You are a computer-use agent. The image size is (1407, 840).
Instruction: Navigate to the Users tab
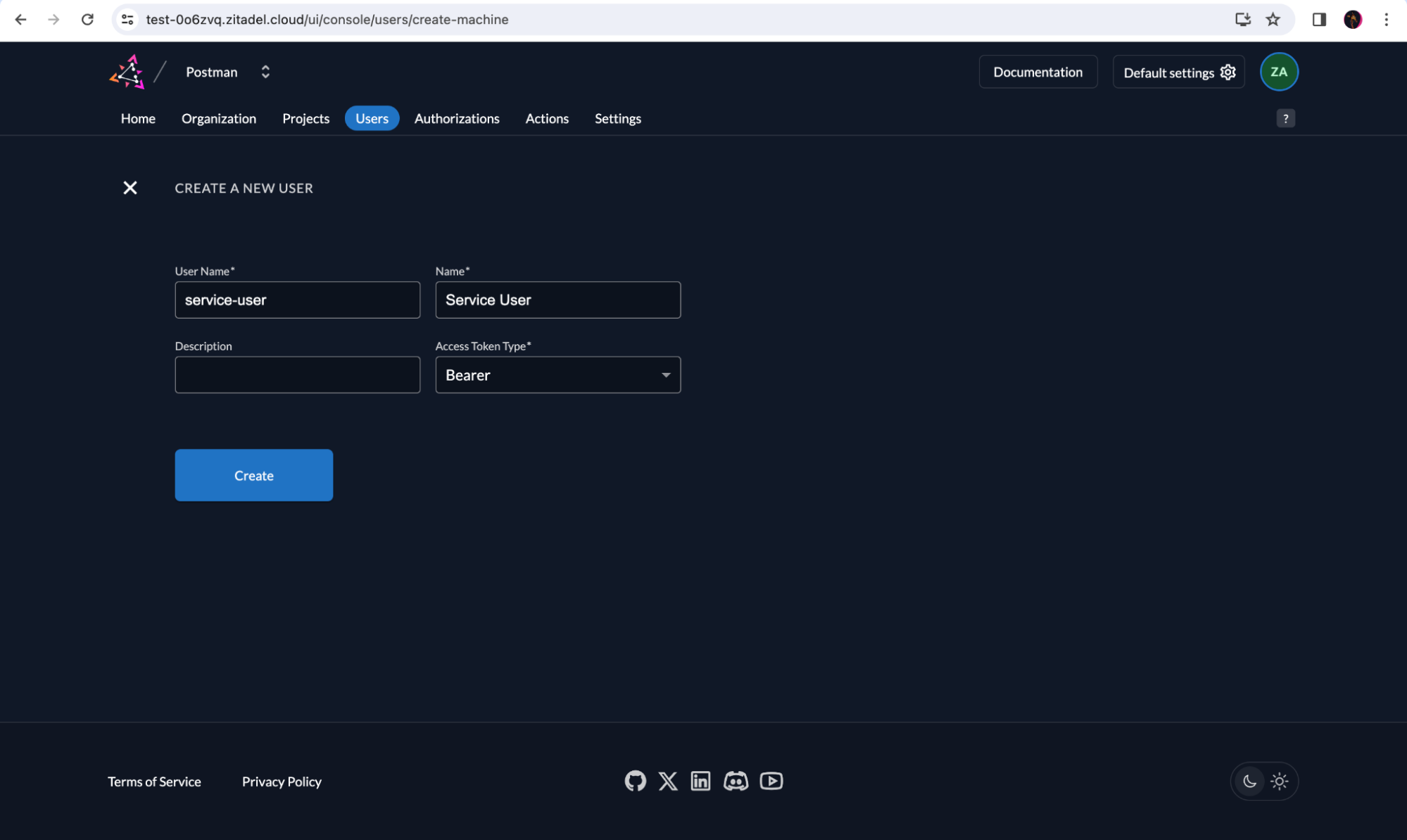(x=372, y=118)
